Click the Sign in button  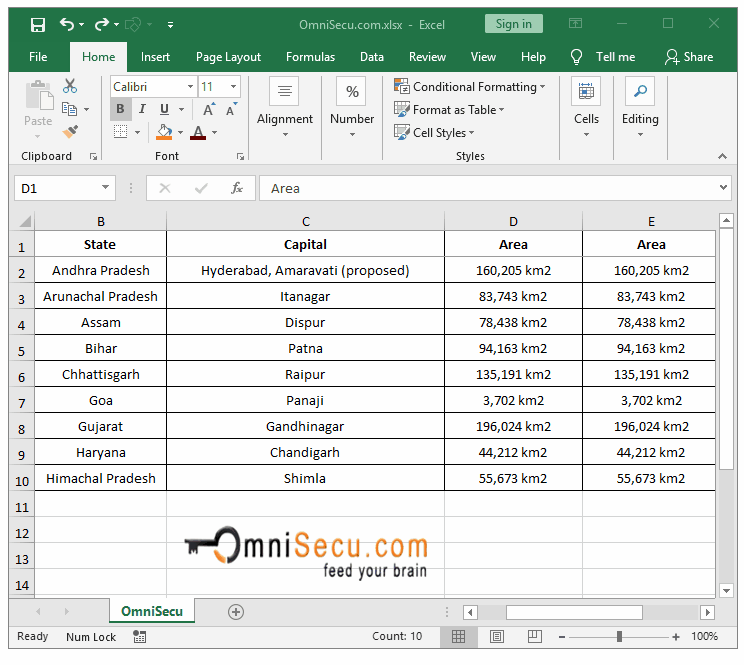click(513, 24)
